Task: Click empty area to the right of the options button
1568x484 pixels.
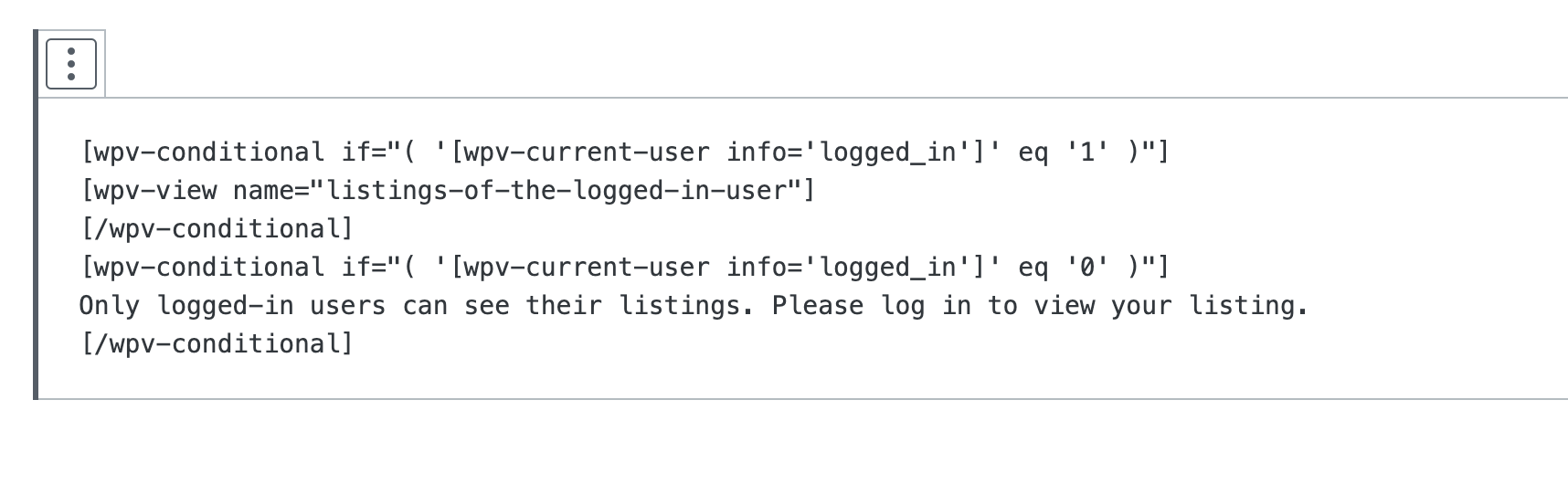Action: pos(822,64)
